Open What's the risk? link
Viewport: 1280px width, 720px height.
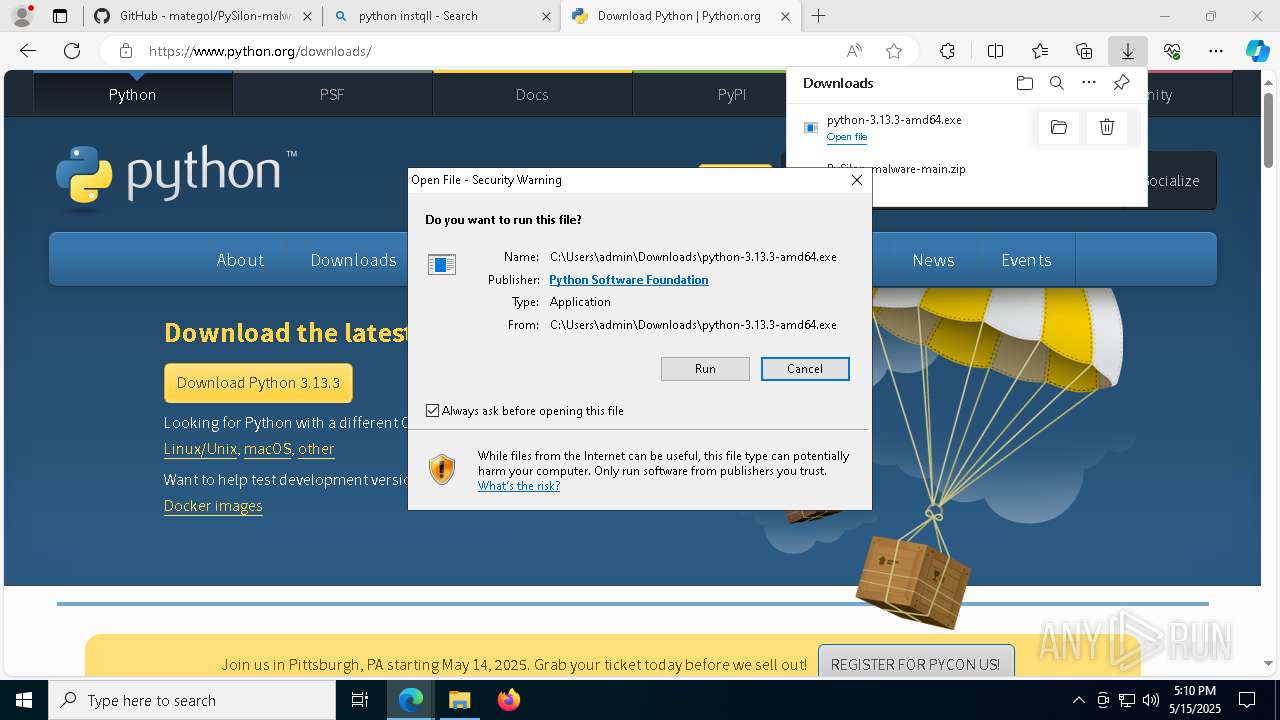pos(519,486)
